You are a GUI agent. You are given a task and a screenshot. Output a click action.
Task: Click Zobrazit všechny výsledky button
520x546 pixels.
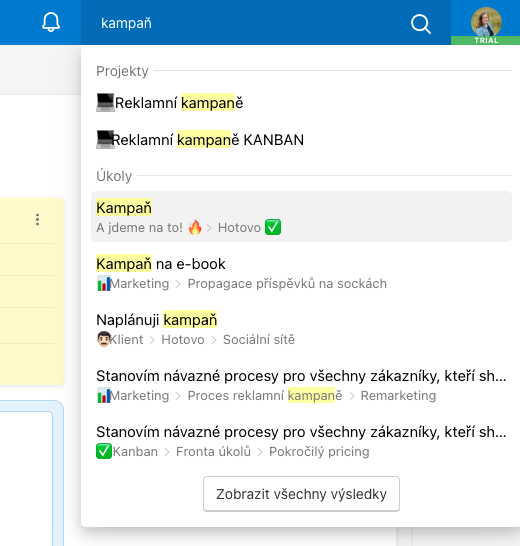[x=301, y=494]
